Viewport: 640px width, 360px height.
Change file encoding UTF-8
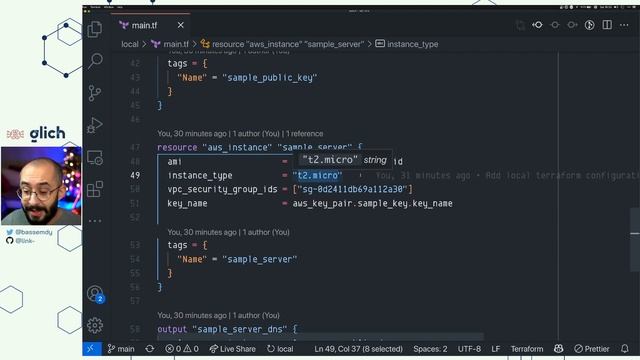point(469,349)
